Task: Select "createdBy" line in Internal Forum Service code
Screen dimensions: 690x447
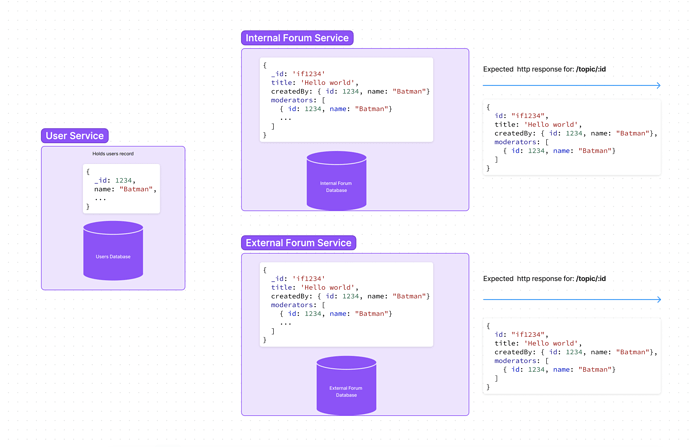Action: 350,92
